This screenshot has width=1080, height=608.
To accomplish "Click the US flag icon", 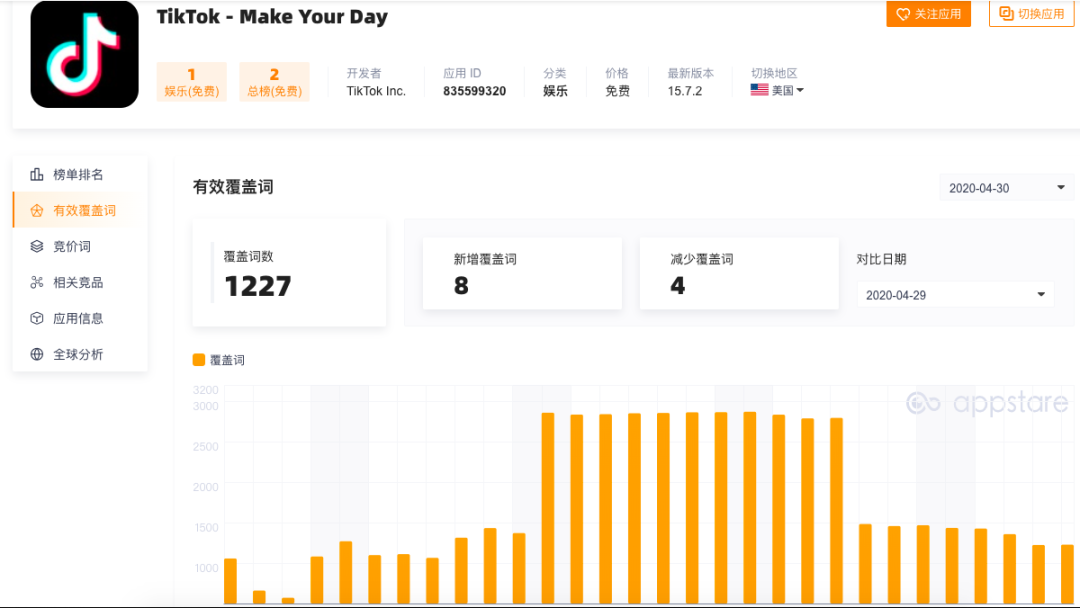I will coord(759,90).
